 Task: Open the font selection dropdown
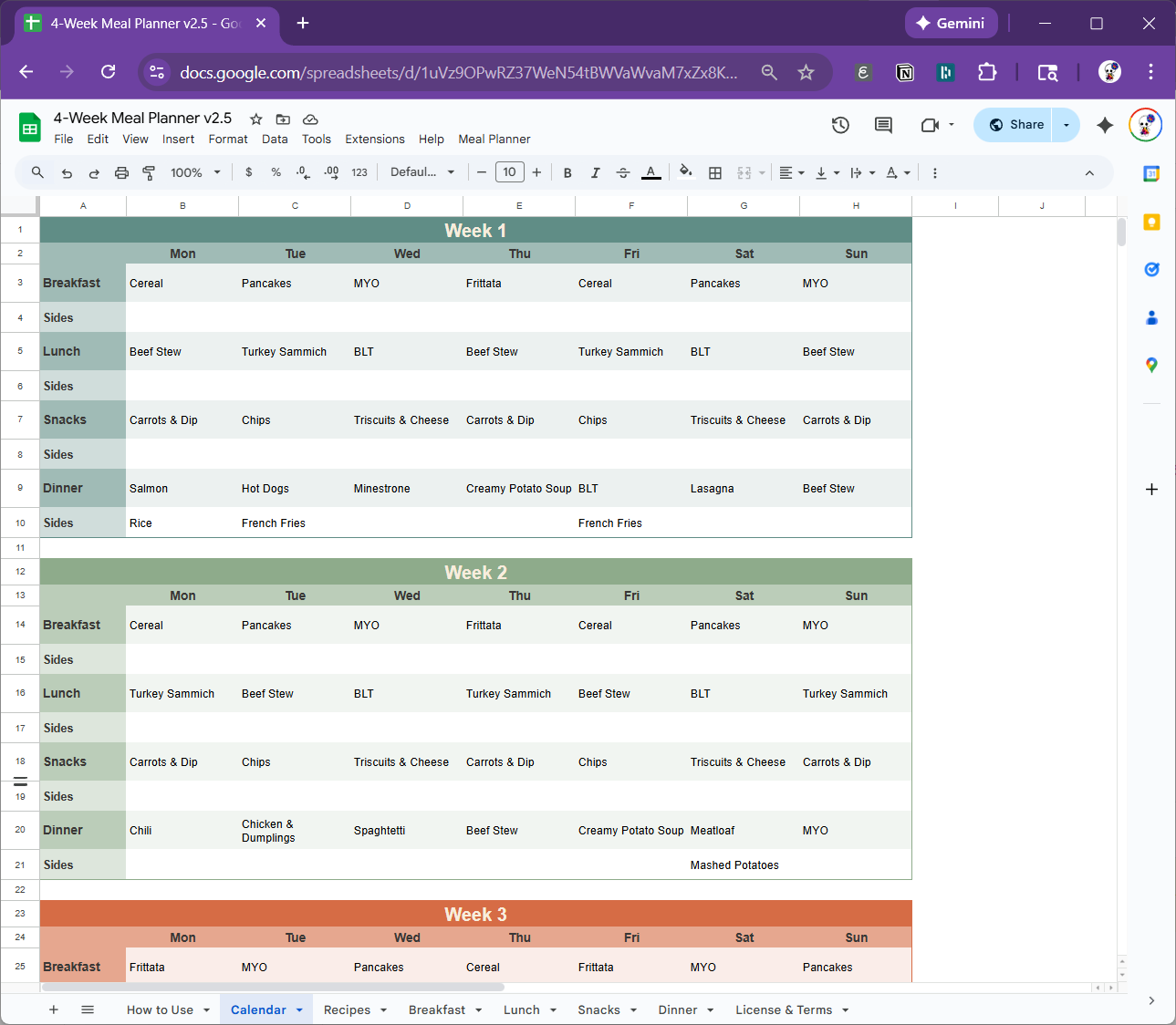tap(422, 172)
